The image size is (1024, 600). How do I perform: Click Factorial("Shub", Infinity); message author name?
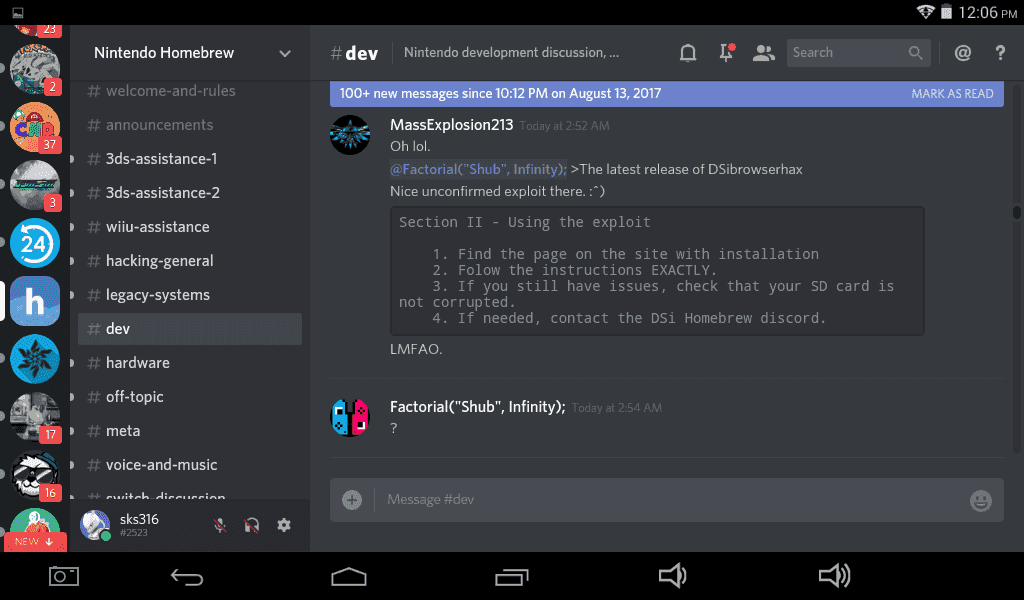tap(477, 407)
